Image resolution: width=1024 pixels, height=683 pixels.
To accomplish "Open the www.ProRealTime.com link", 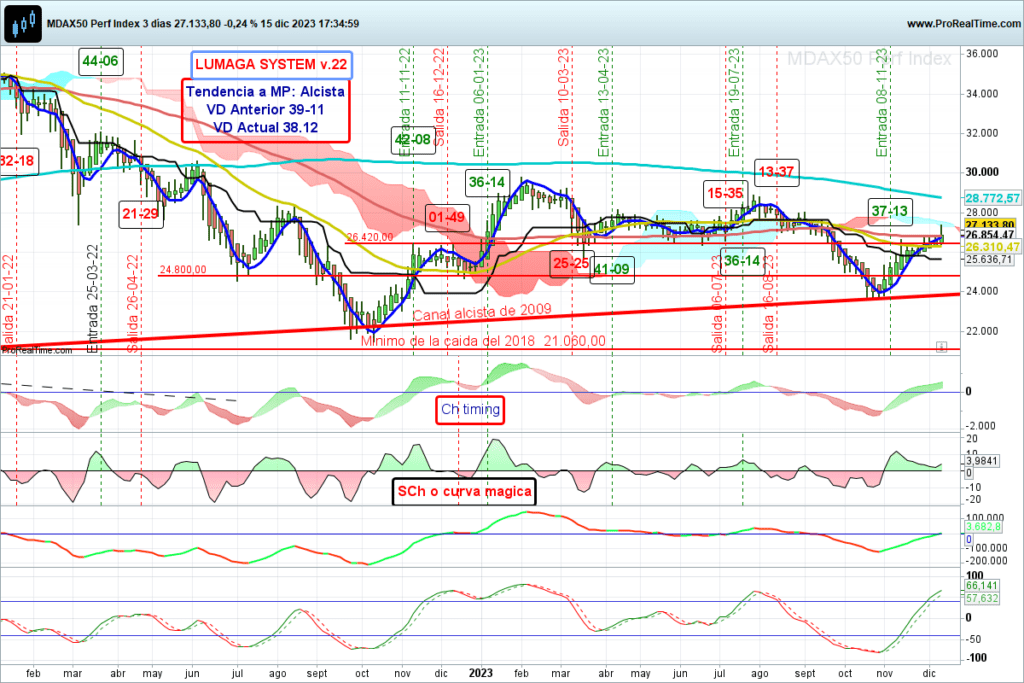I will (x=964, y=24).
